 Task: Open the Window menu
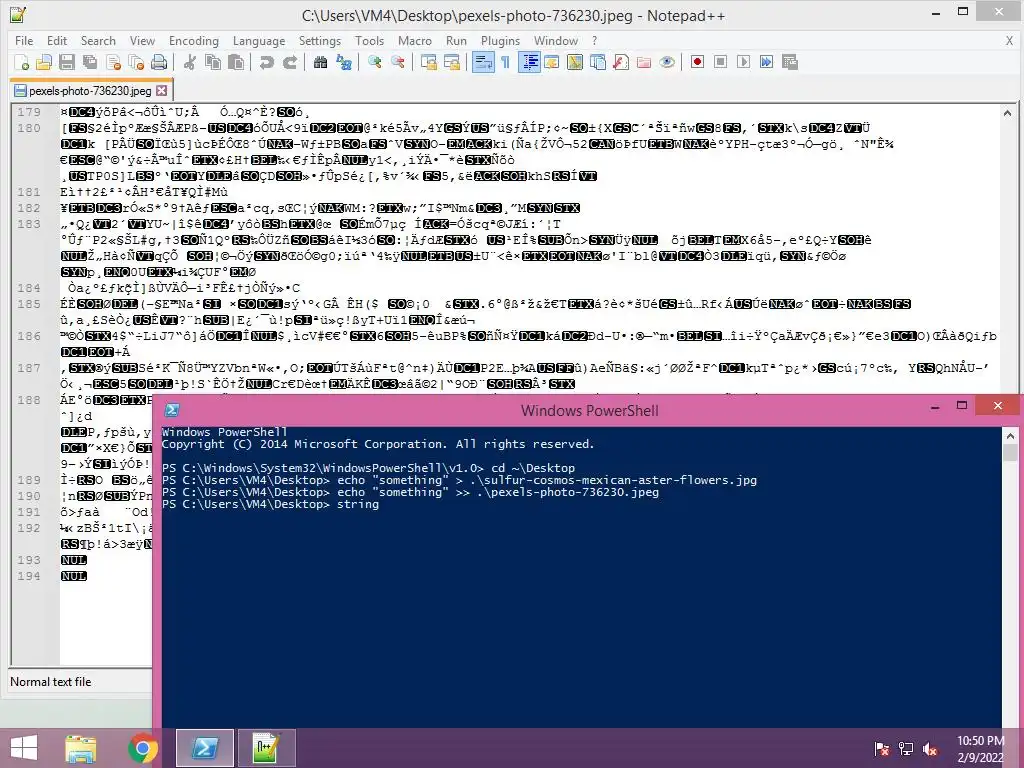point(556,40)
